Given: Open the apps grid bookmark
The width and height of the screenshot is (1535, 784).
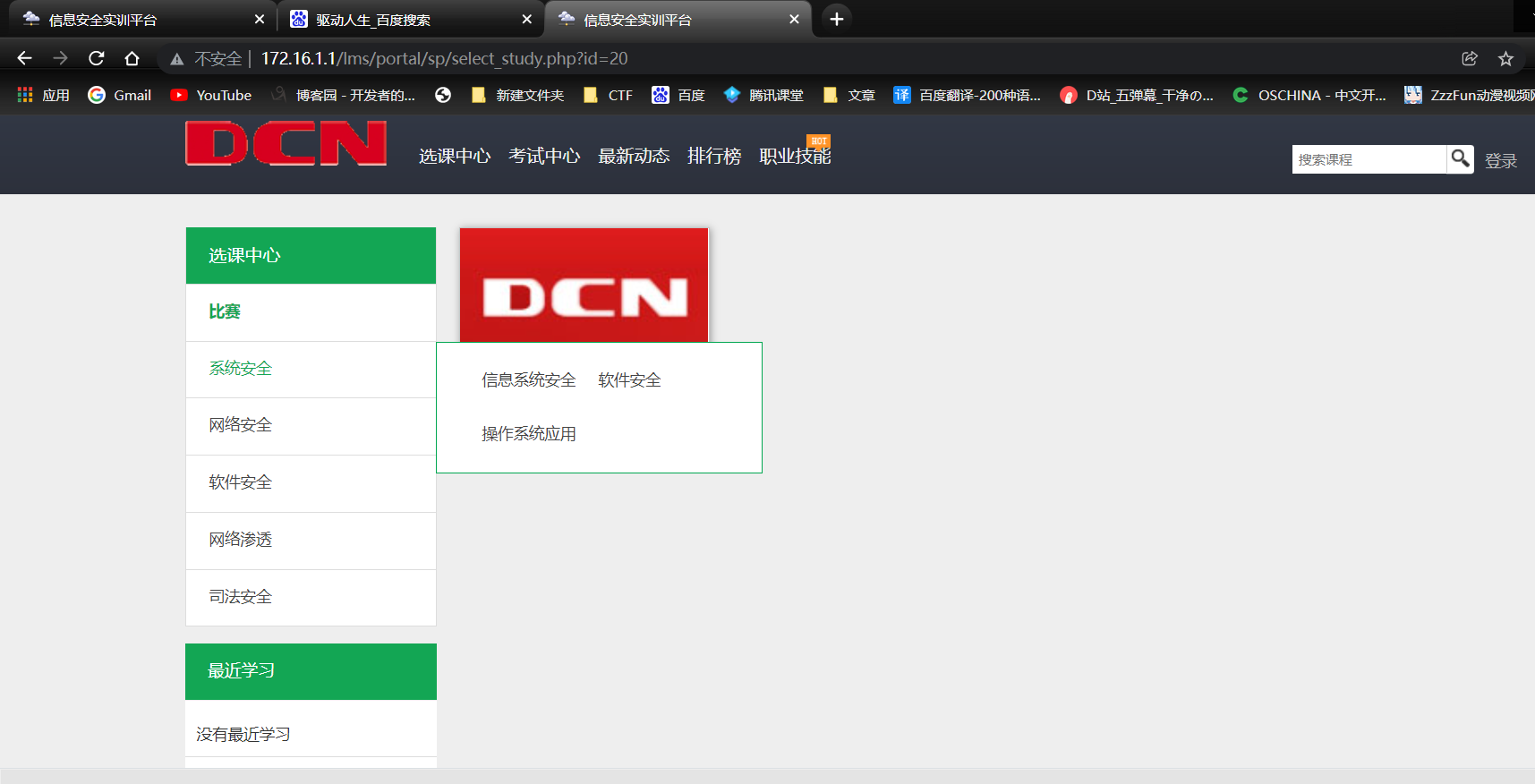Looking at the screenshot, I should click(x=43, y=95).
